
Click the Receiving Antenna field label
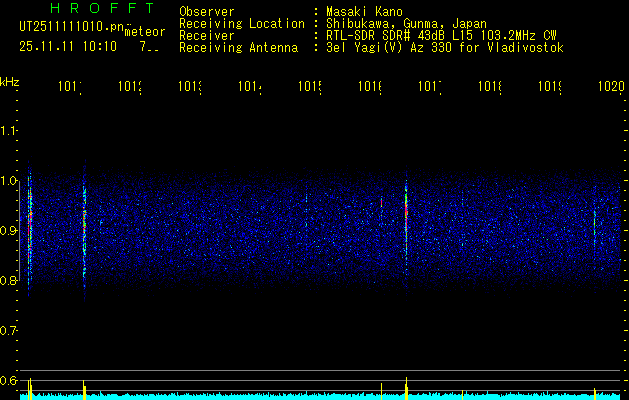point(238,47)
